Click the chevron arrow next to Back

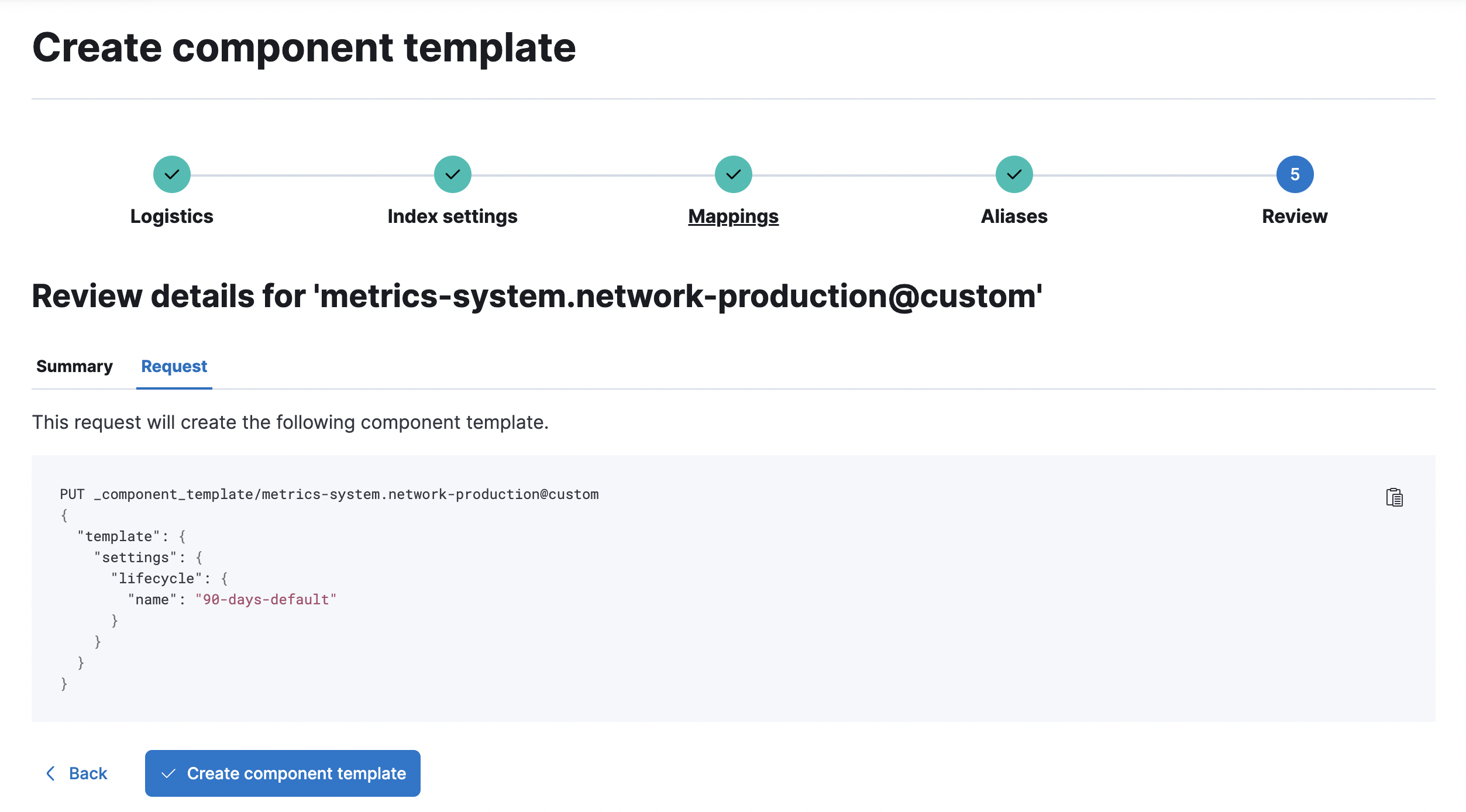pyautogui.click(x=51, y=773)
